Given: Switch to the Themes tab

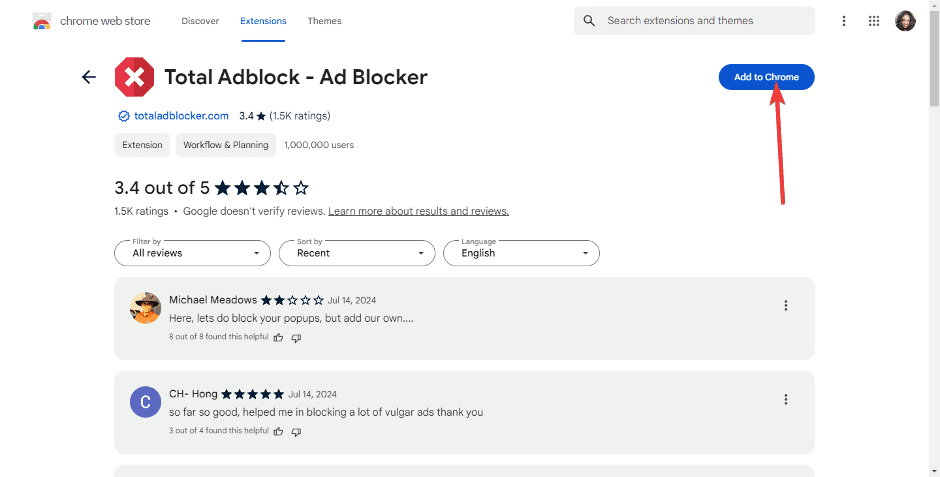Looking at the screenshot, I should click(x=324, y=21).
